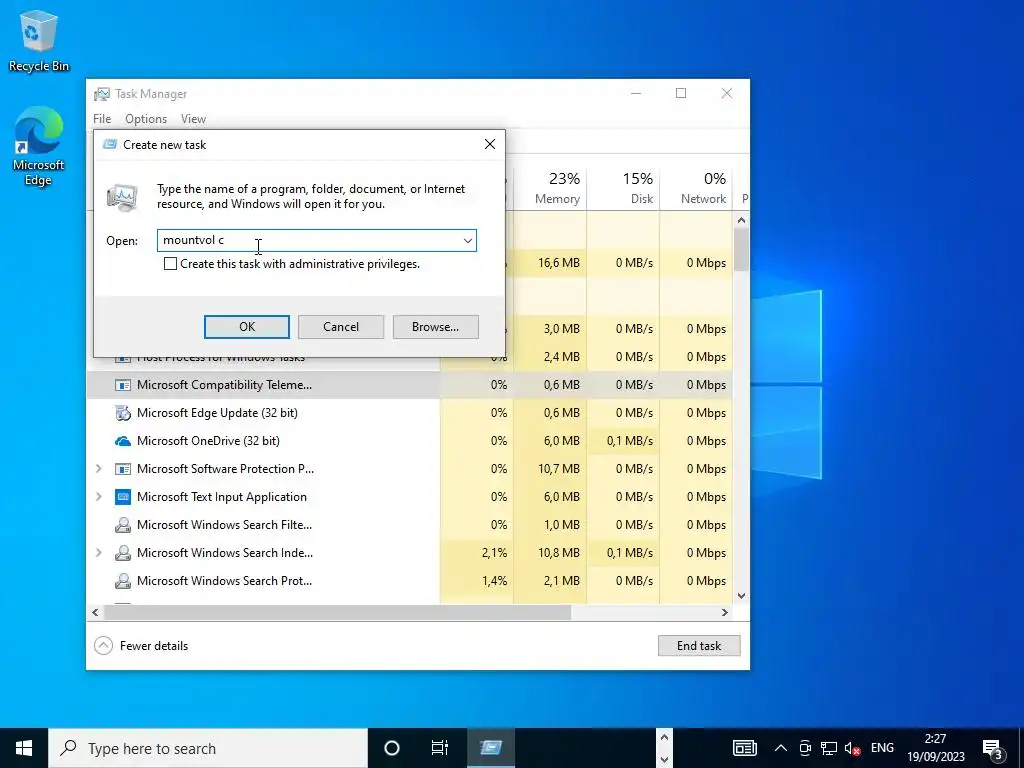Open the View menu in Task Manager
Screen dimensions: 1024x768
[x=193, y=119]
